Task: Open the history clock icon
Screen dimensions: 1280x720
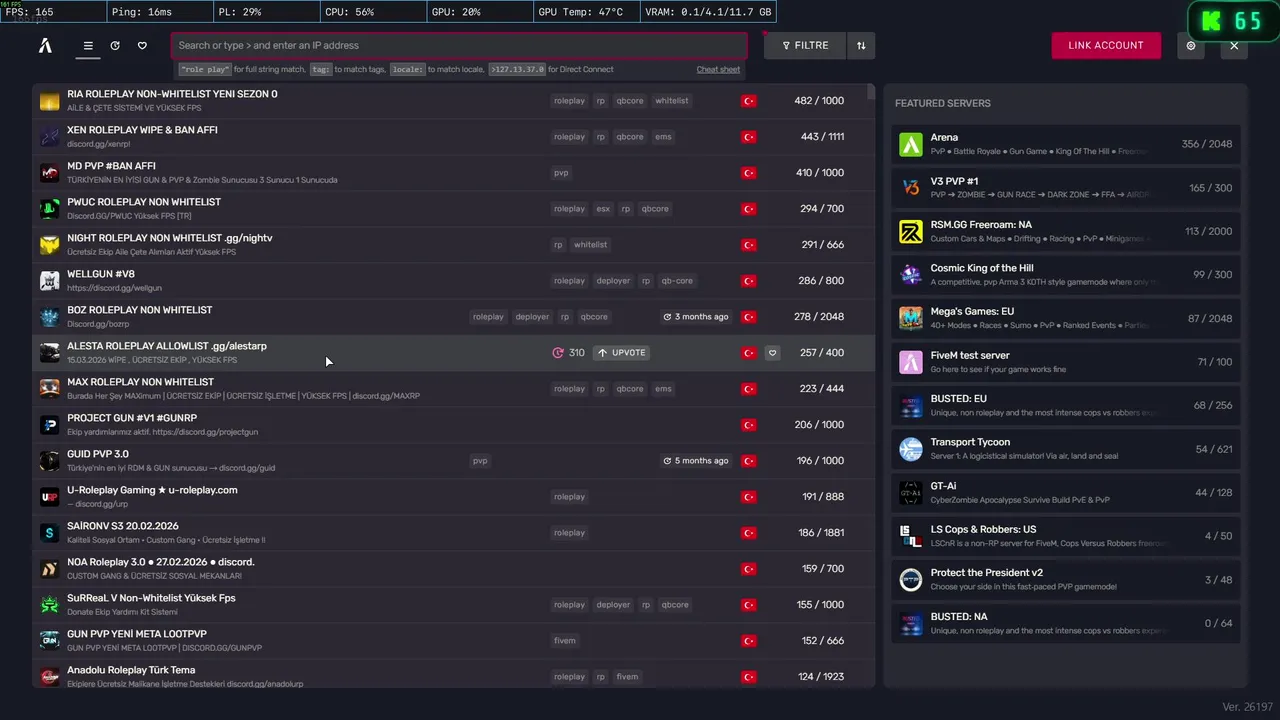Action: point(115,45)
